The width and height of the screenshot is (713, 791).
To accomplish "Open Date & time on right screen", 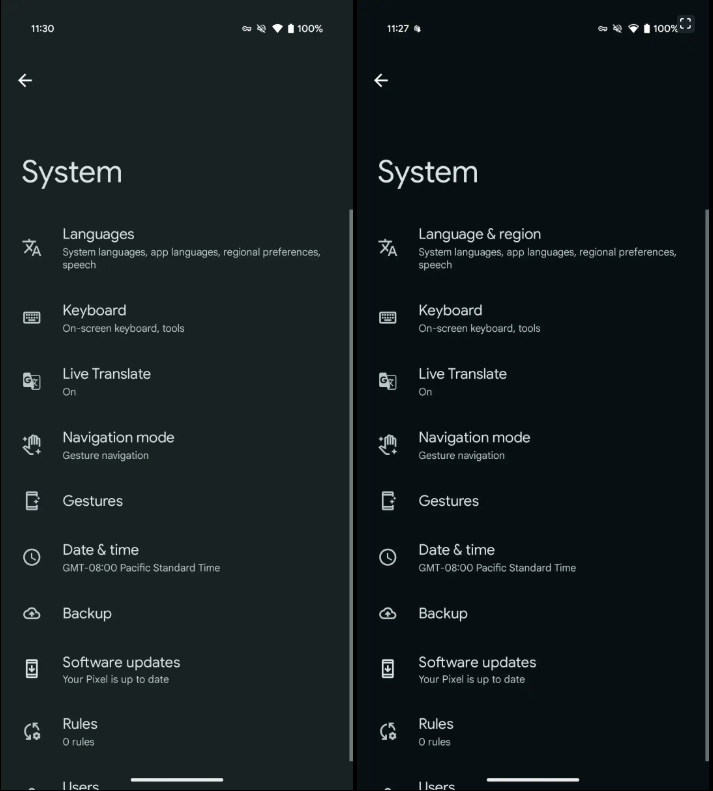I will pos(531,557).
